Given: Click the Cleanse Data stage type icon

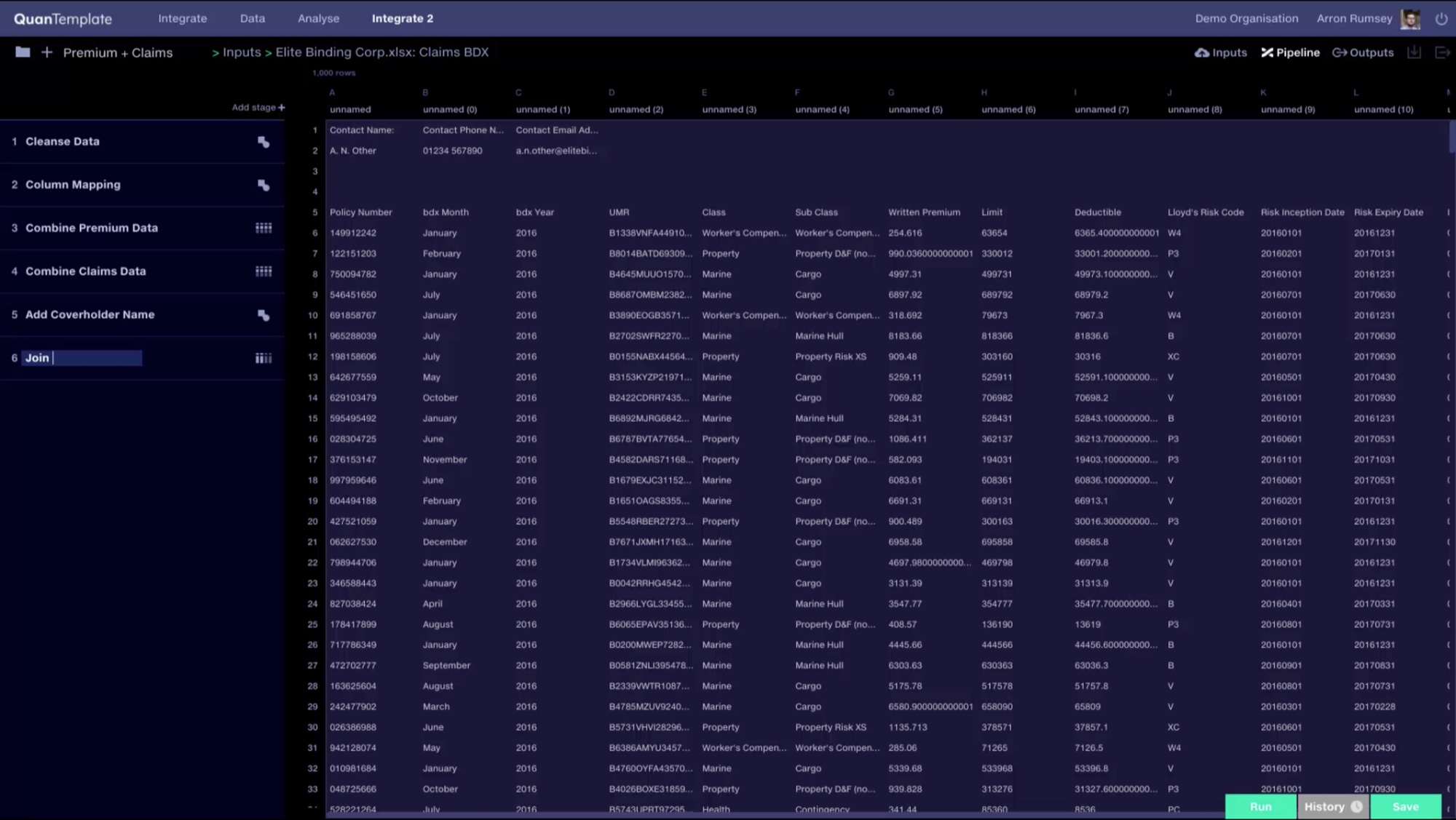Looking at the screenshot, I should pyautogui.click(x=264, y=142).
